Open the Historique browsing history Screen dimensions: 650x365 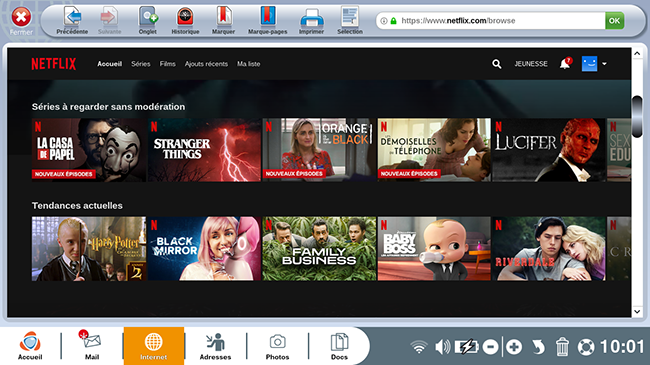click(x=185, y=20)
